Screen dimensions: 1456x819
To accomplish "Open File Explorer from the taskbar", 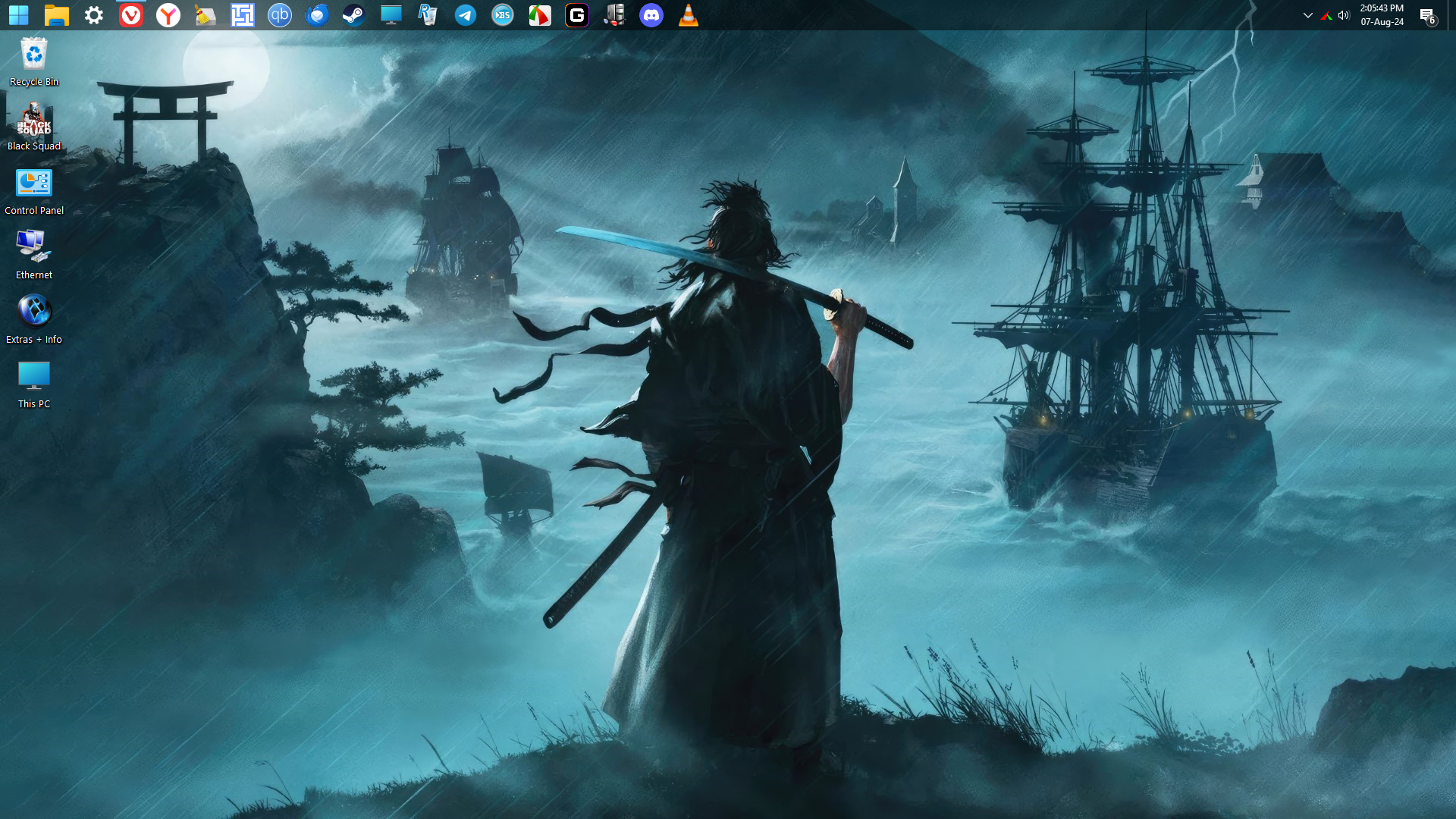I will [56, 15].
